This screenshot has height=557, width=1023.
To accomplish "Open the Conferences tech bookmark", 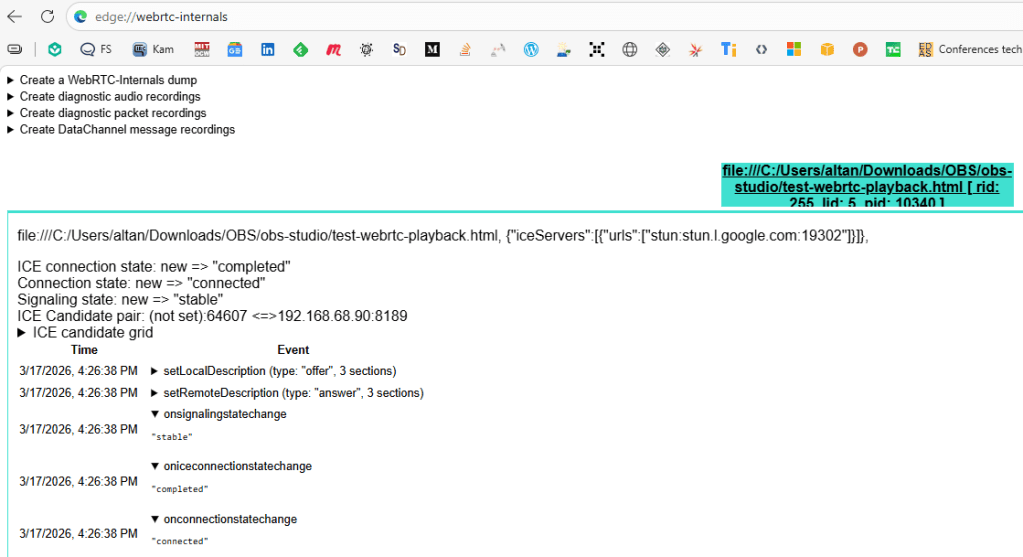I will coord(970,49).
